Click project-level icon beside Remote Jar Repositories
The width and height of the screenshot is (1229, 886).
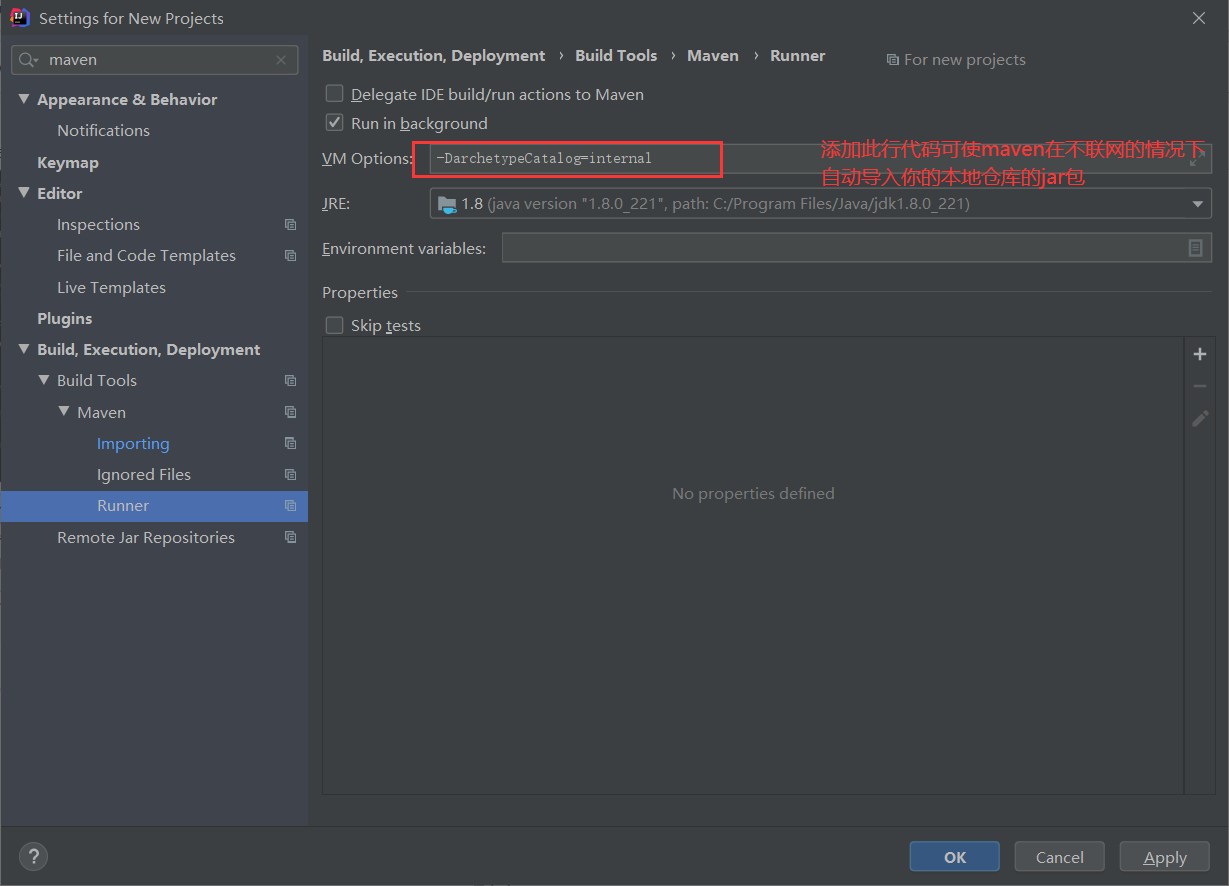click(x=290, y=537)
